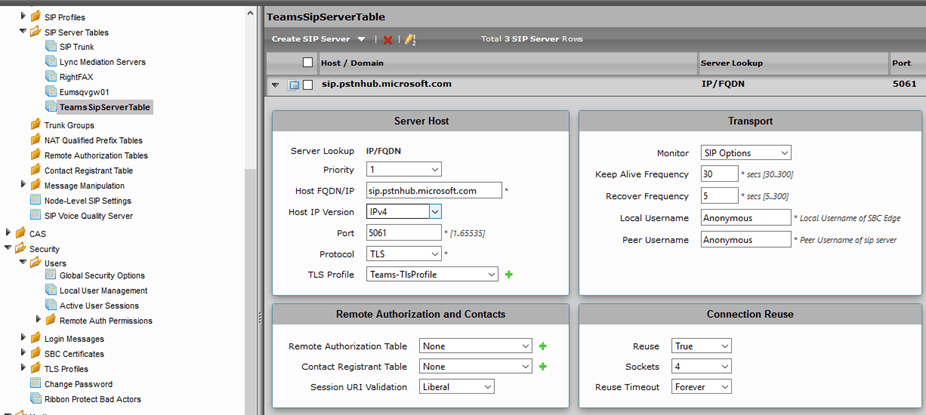Click the SBC Certificates folder icon
926x415 pixels.
(35, 354)
